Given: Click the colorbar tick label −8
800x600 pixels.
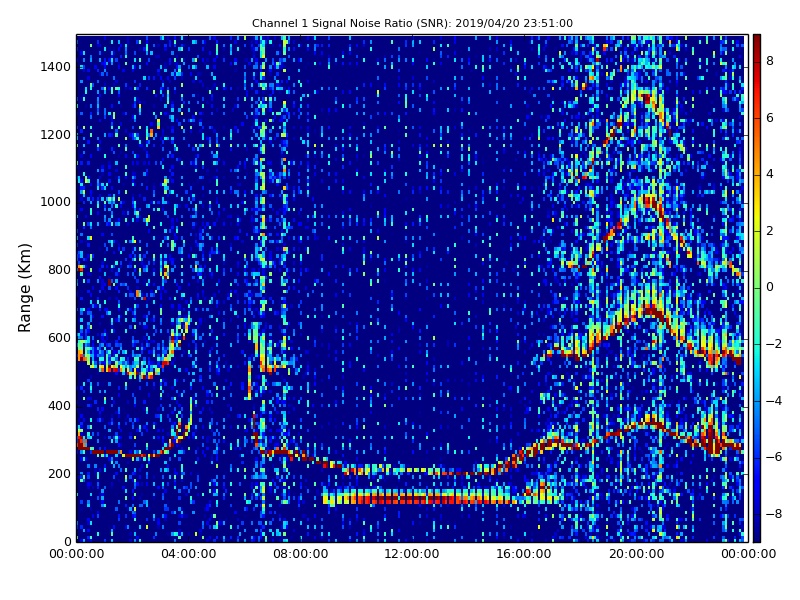Looking at the screenshot, I should (x=774, y=514).
